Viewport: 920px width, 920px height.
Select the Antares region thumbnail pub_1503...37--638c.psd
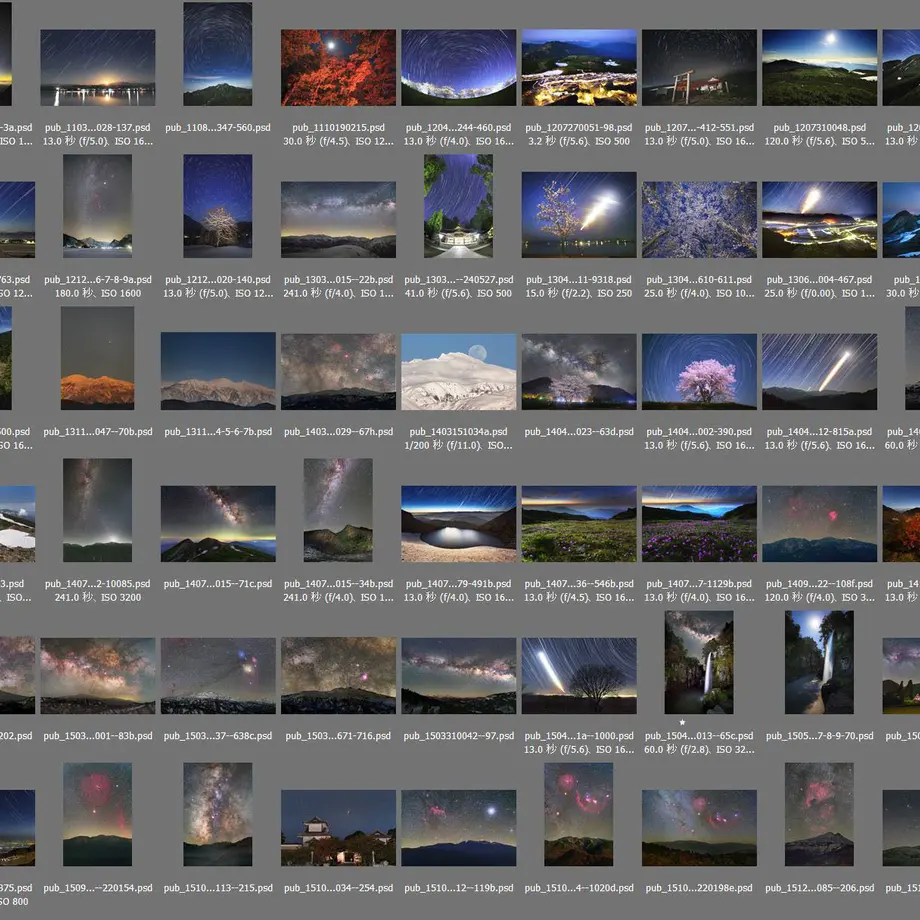[218, 675]
